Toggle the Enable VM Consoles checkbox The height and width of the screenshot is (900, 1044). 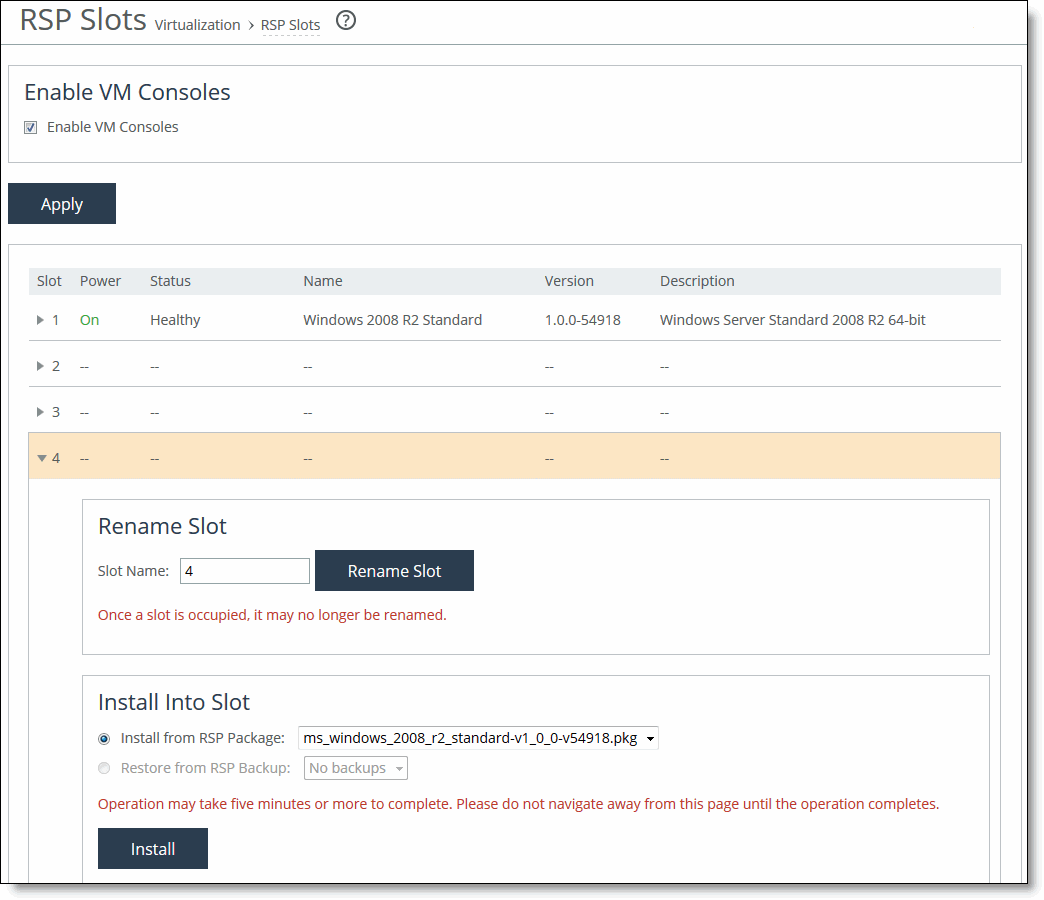click(31, 127)
